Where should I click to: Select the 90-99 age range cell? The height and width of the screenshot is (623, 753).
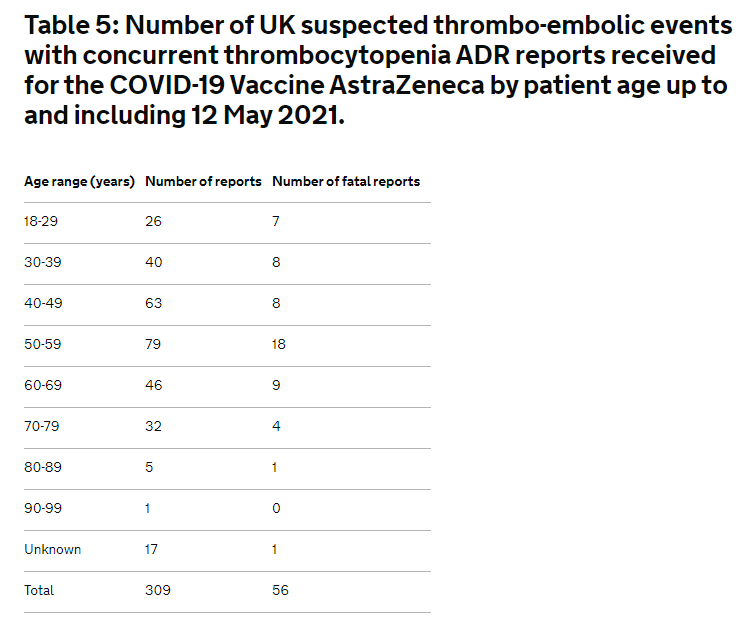pos(43,508)
